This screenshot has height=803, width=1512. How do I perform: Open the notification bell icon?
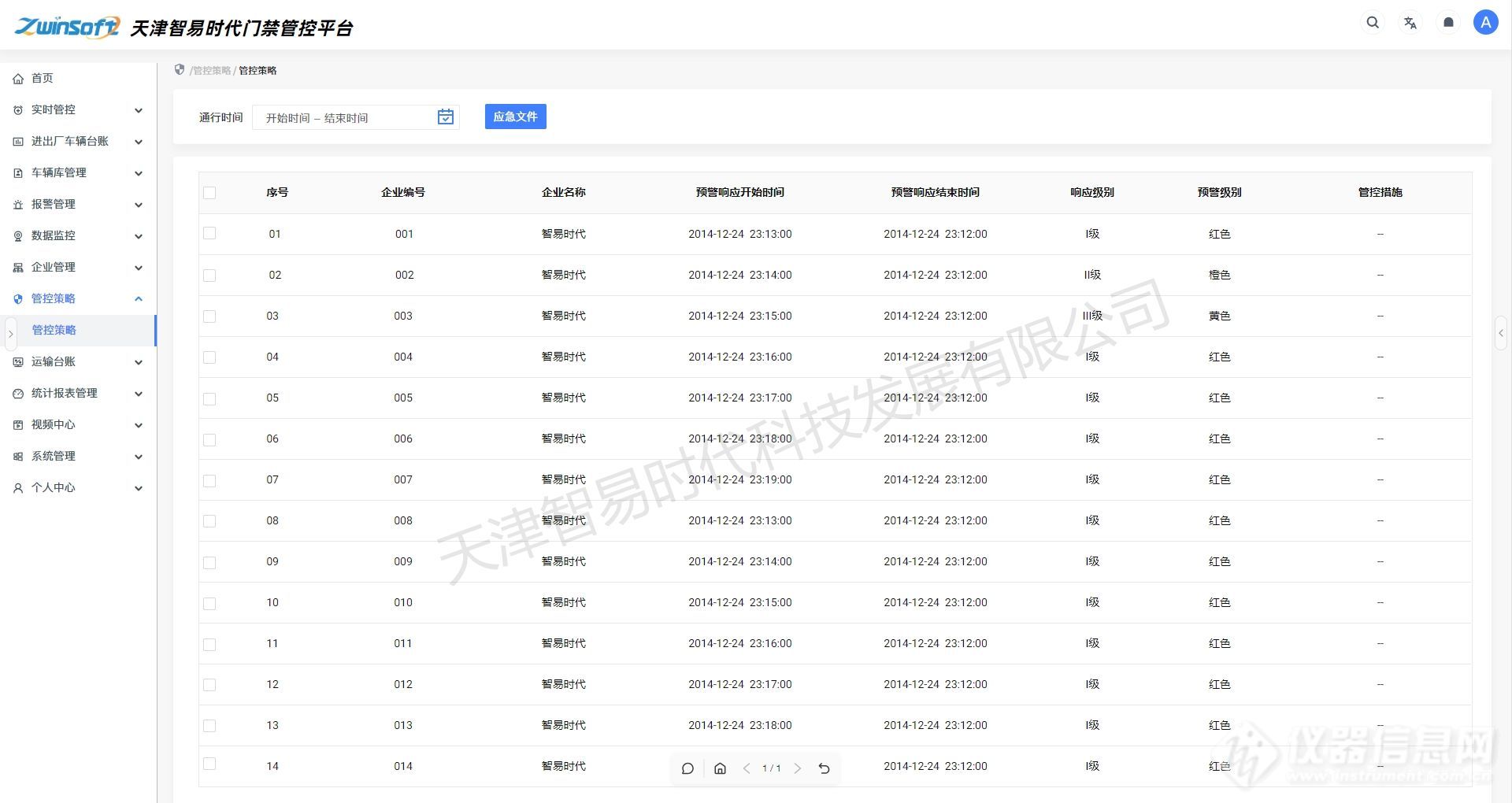click(1448, 23)
